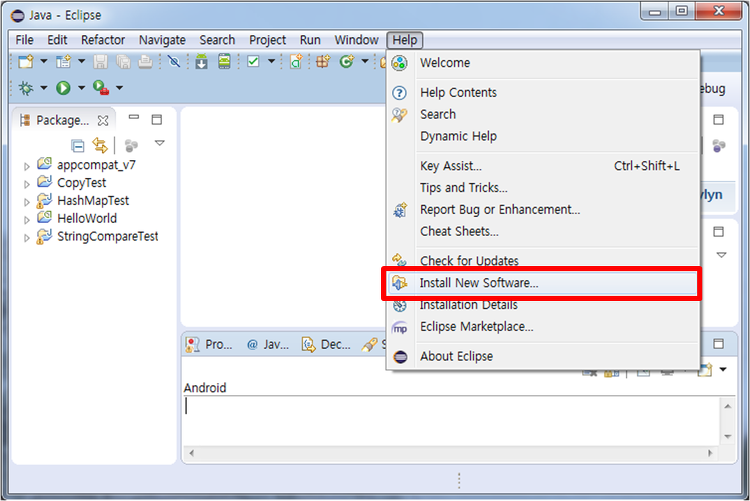Click console horizontal scrollbar left arrow
Screen dimensions: 750x501
(x=191, y=453)
